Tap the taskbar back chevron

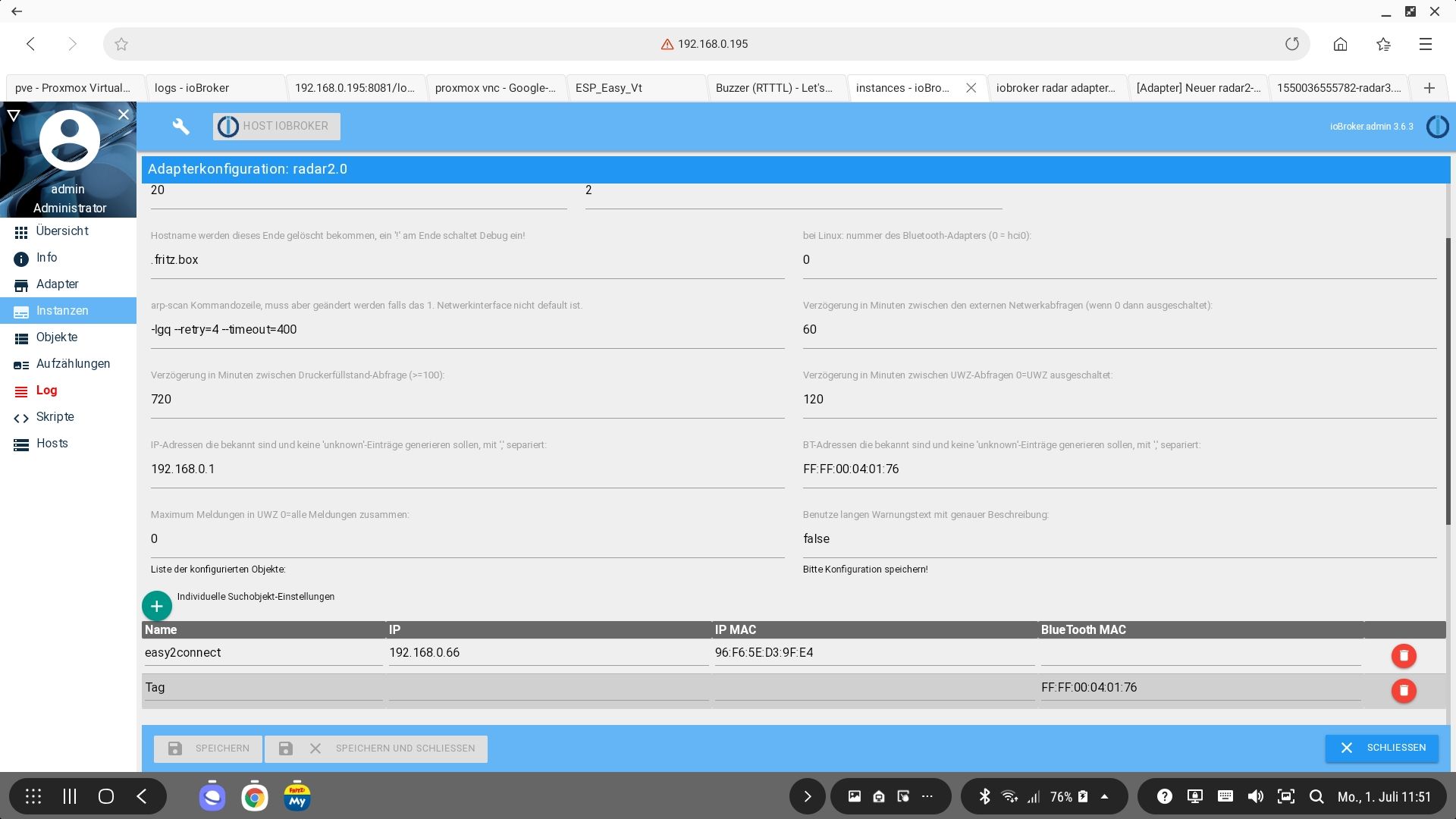[x=142, y=796]
